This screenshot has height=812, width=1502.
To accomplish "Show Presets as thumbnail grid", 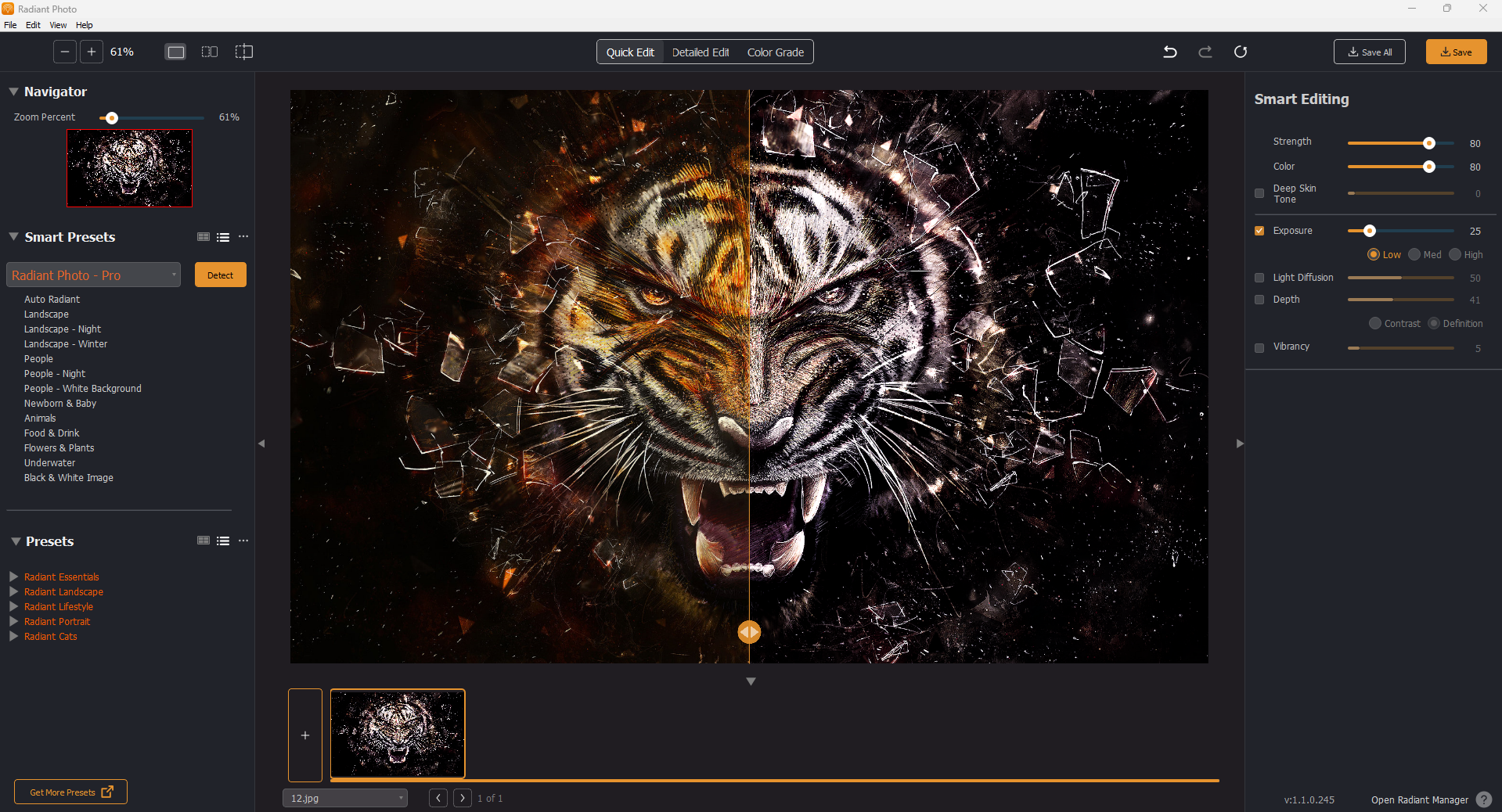I will click(204, 541).
